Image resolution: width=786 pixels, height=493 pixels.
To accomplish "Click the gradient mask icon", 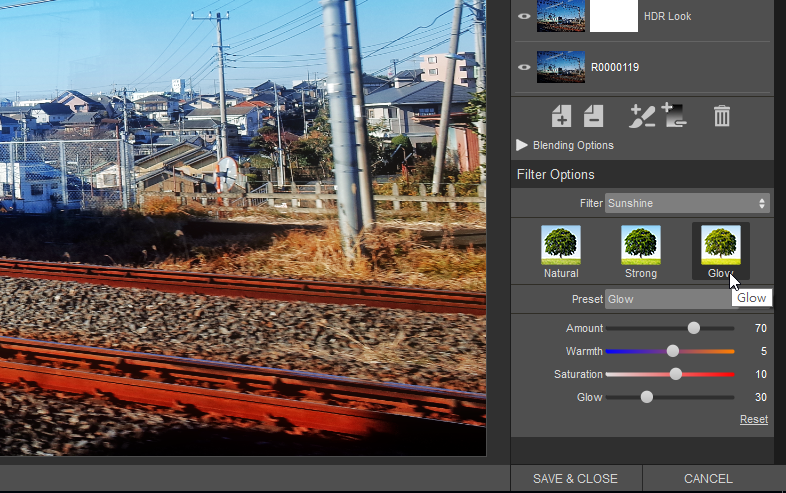I will pyautogui.click(x=674, y=115).
